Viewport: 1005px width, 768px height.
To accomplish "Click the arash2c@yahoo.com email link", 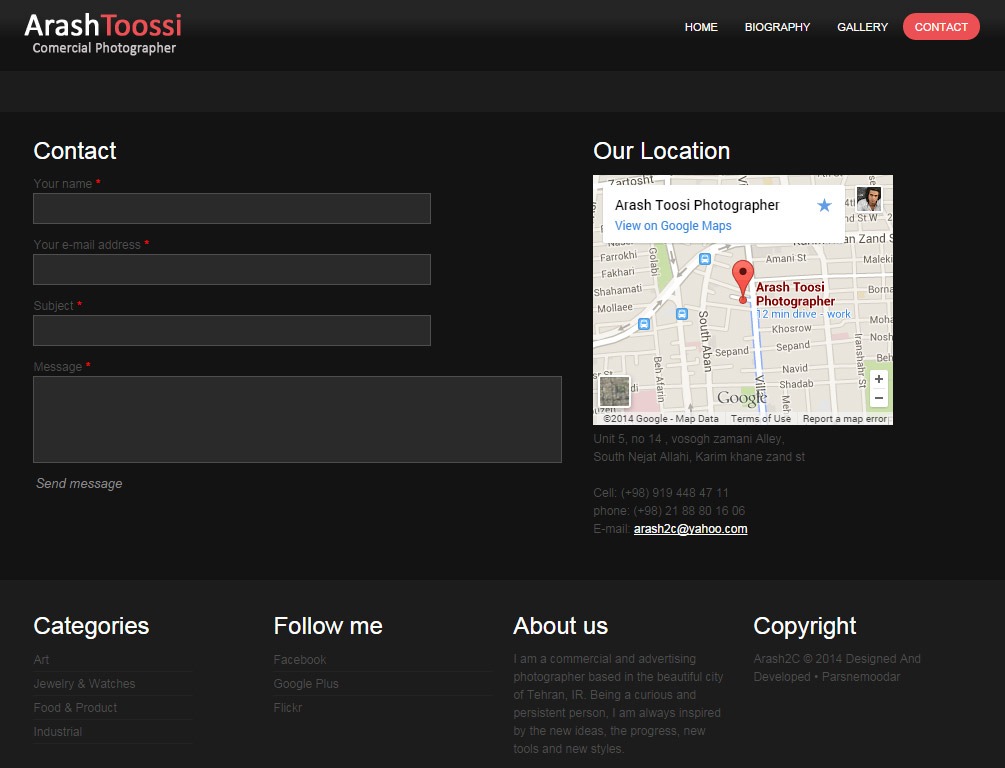I will pyautogui.click(x=690, y=529).
